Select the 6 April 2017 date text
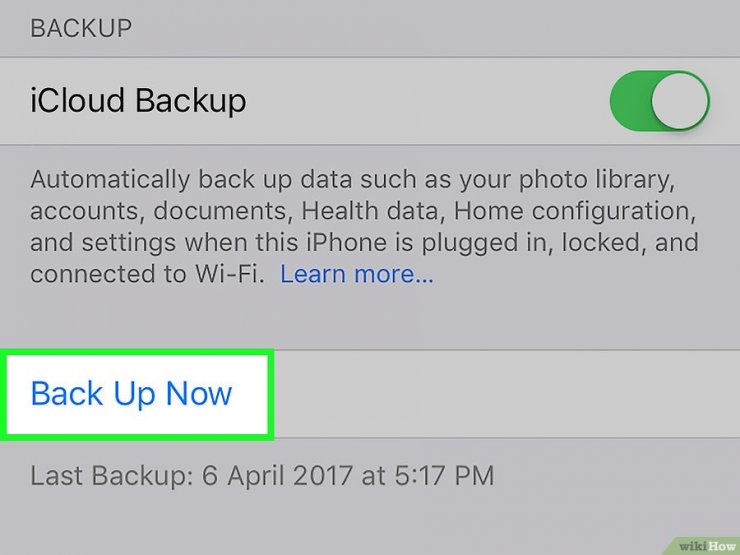740x555 pixels. coord(277,475)
